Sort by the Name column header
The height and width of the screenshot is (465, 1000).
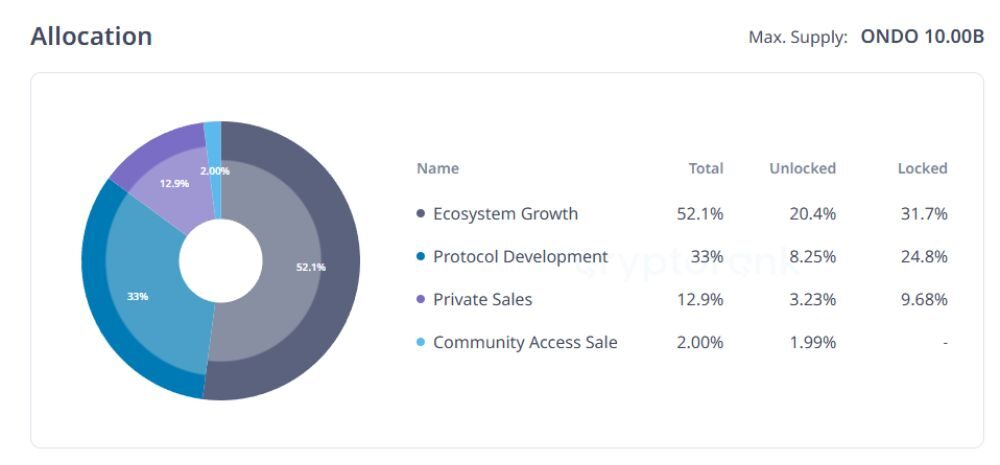click(438, 168)
